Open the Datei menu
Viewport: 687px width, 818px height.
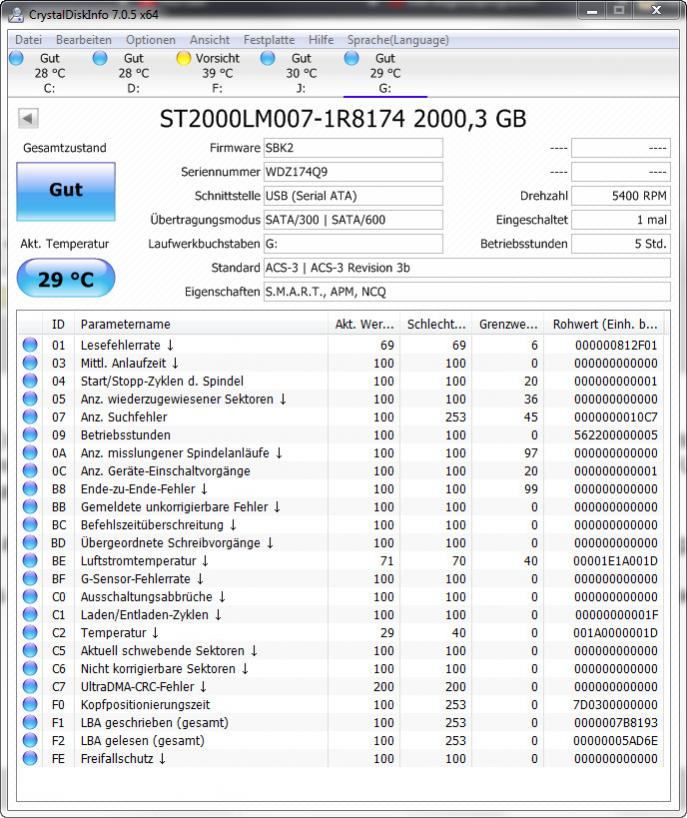click(x=28, y=40)
